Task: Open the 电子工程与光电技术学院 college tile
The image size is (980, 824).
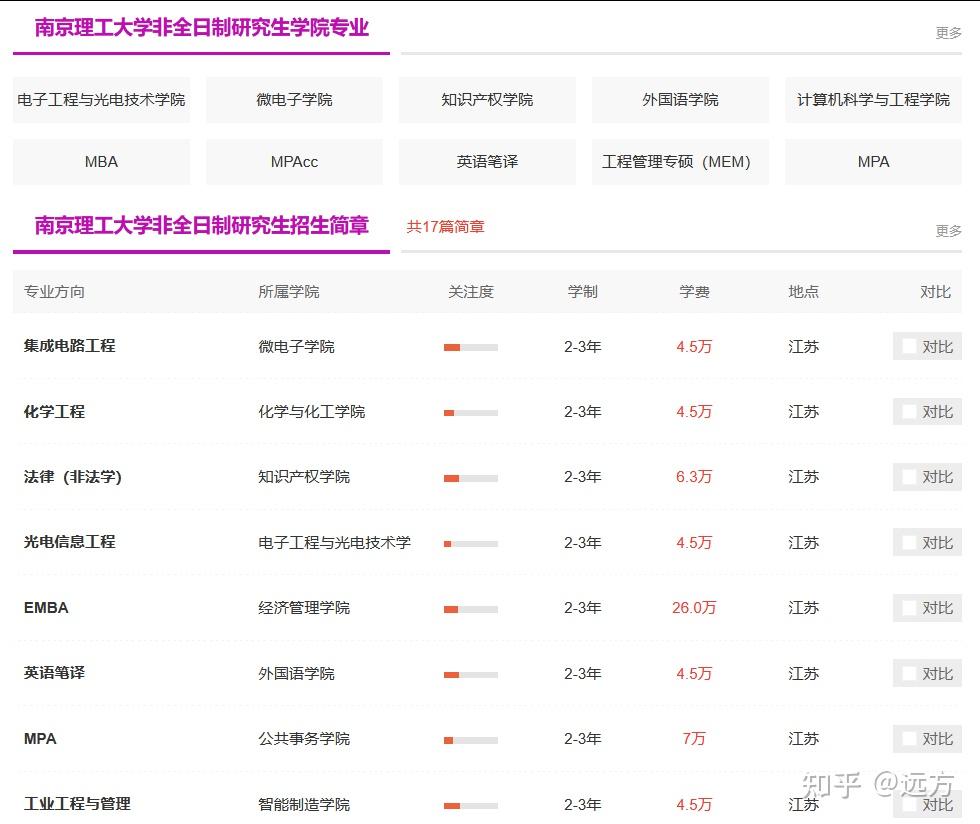Action: tap(101, 100)
